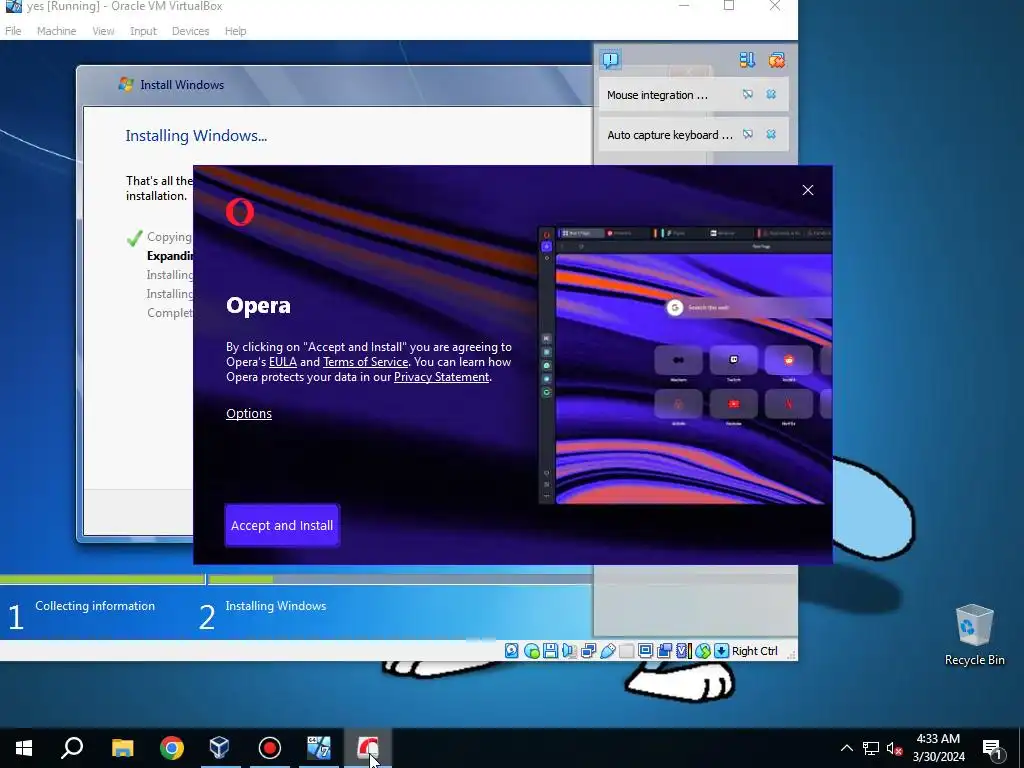The width and height of the screenshot is (1024, 768).
Task: Minimize the VirtualBox VM window
Action: 684,6
